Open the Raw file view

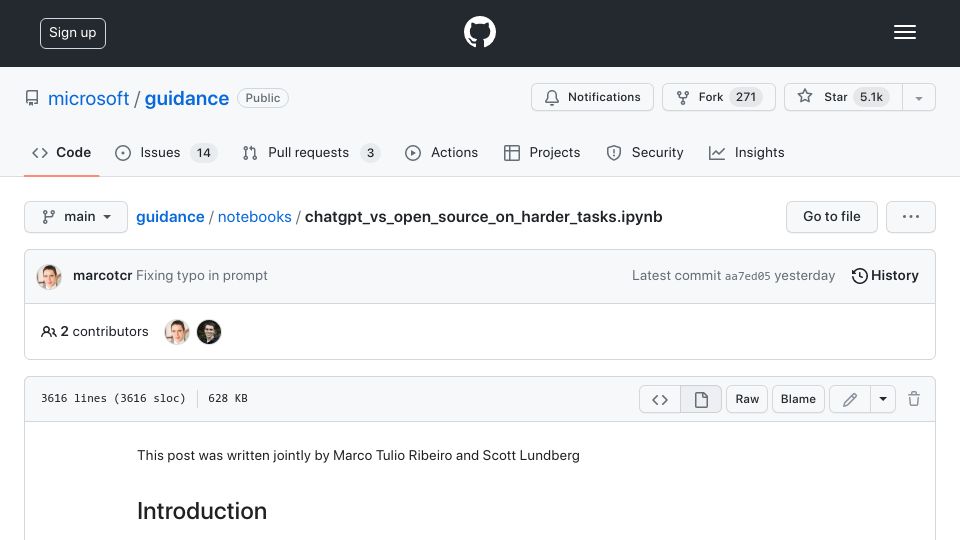pos(747,399)
